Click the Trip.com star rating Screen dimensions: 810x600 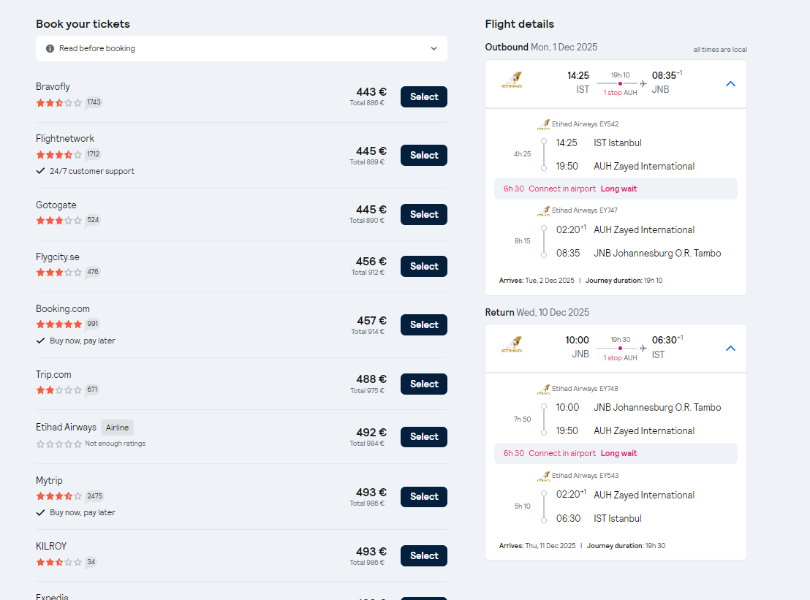(x=59, y=390)
